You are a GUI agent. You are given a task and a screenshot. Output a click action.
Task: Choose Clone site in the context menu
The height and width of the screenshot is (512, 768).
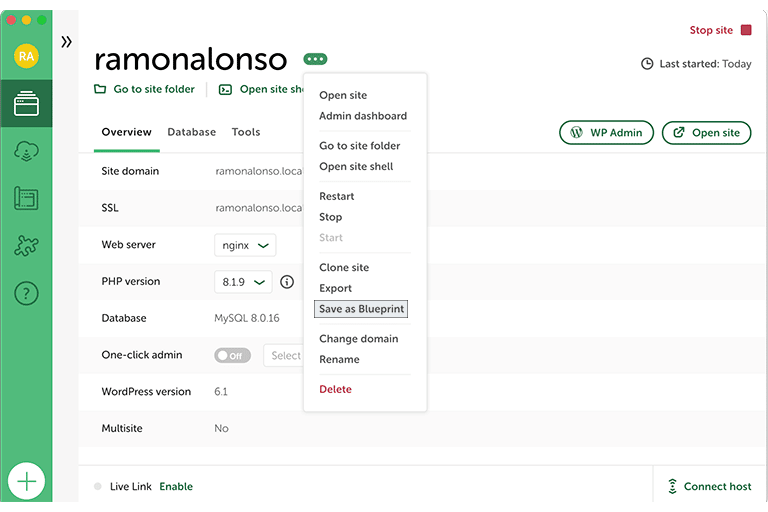(344, 267)
